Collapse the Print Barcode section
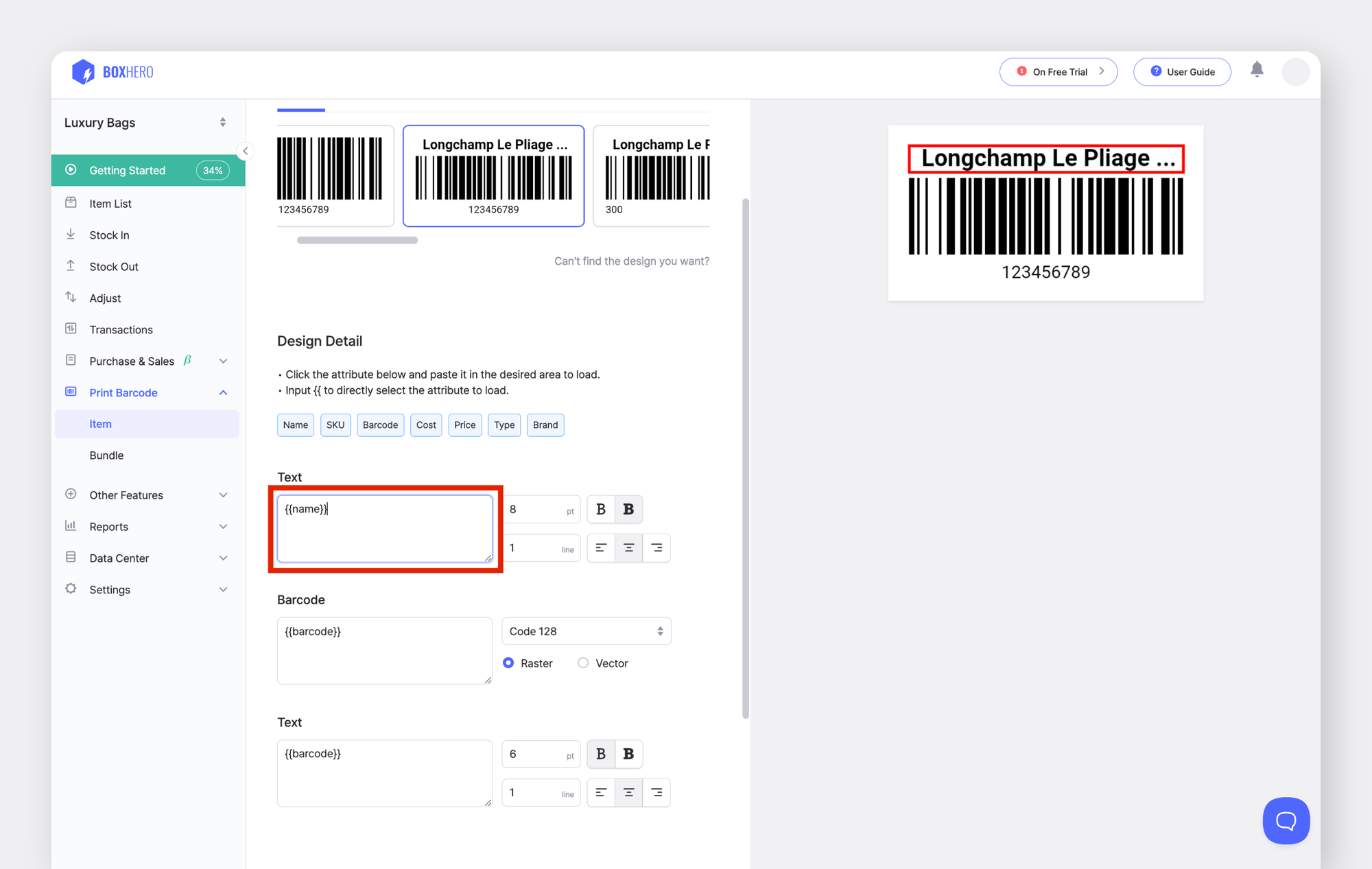 (223, 392)
